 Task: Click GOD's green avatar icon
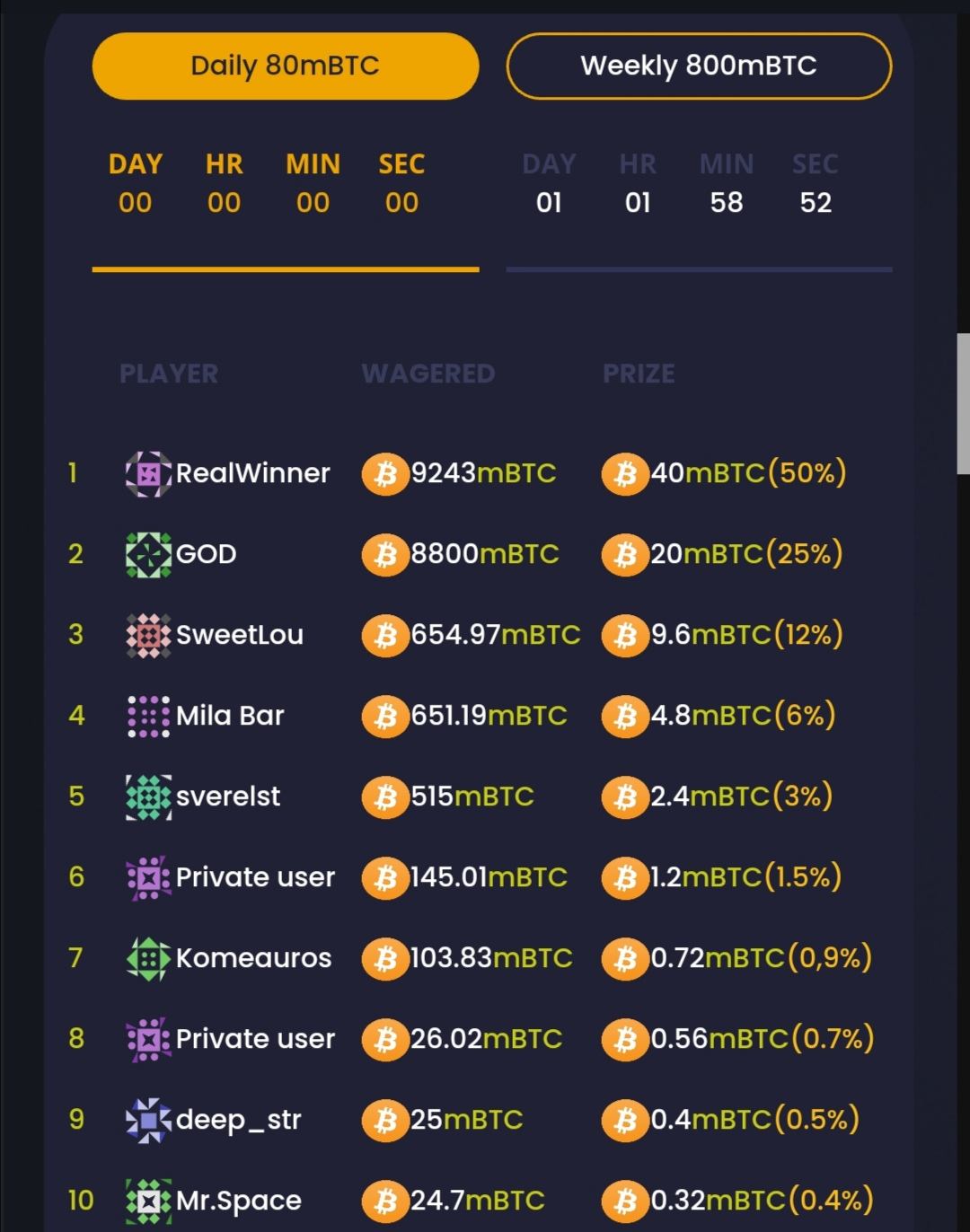pyautogui.click(x=148, y=554)
